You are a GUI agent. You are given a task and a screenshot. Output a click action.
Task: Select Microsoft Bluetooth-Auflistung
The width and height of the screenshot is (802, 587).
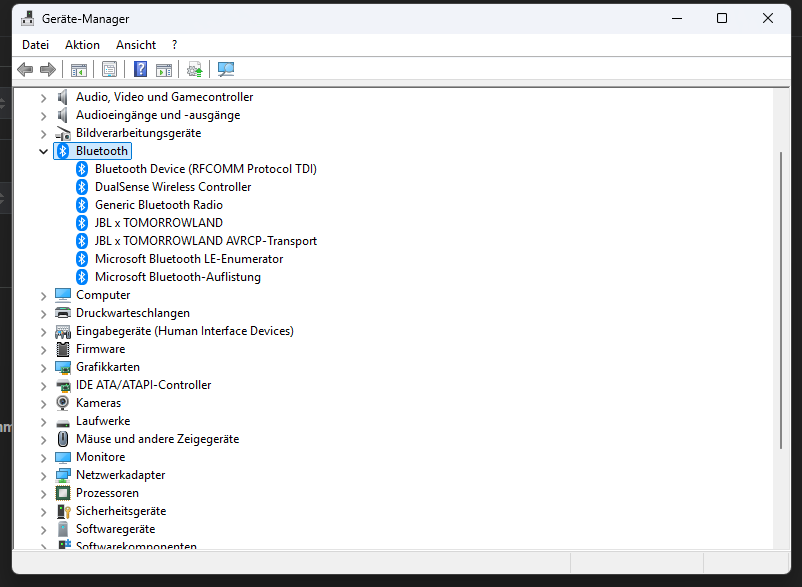(x=177, y=277)
